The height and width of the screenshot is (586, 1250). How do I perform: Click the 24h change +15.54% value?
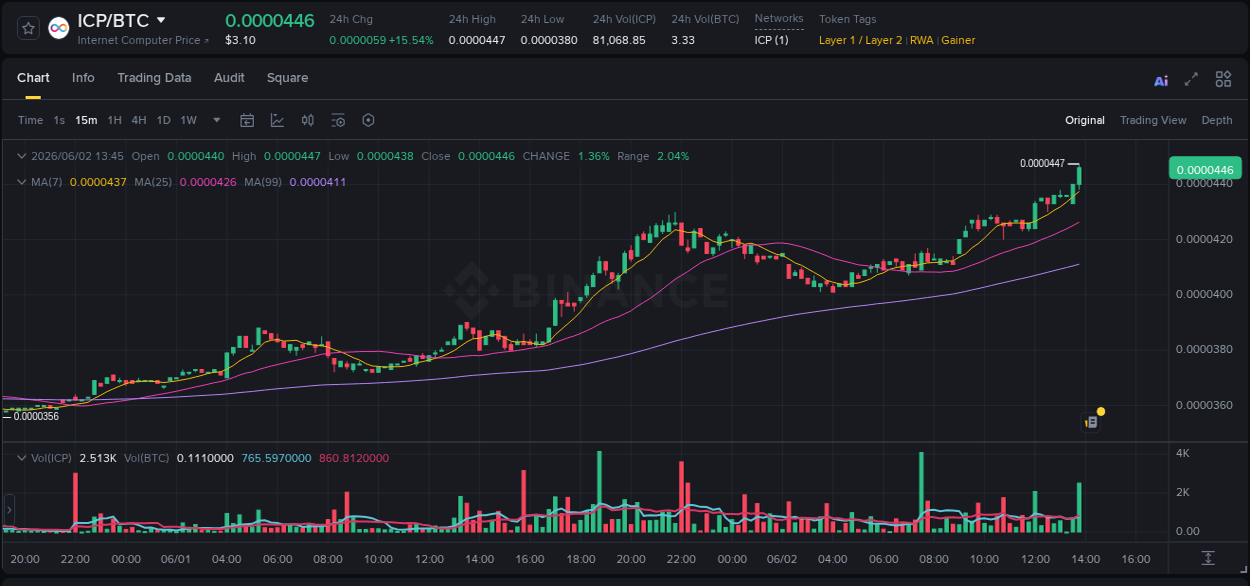tap(411, 40)
